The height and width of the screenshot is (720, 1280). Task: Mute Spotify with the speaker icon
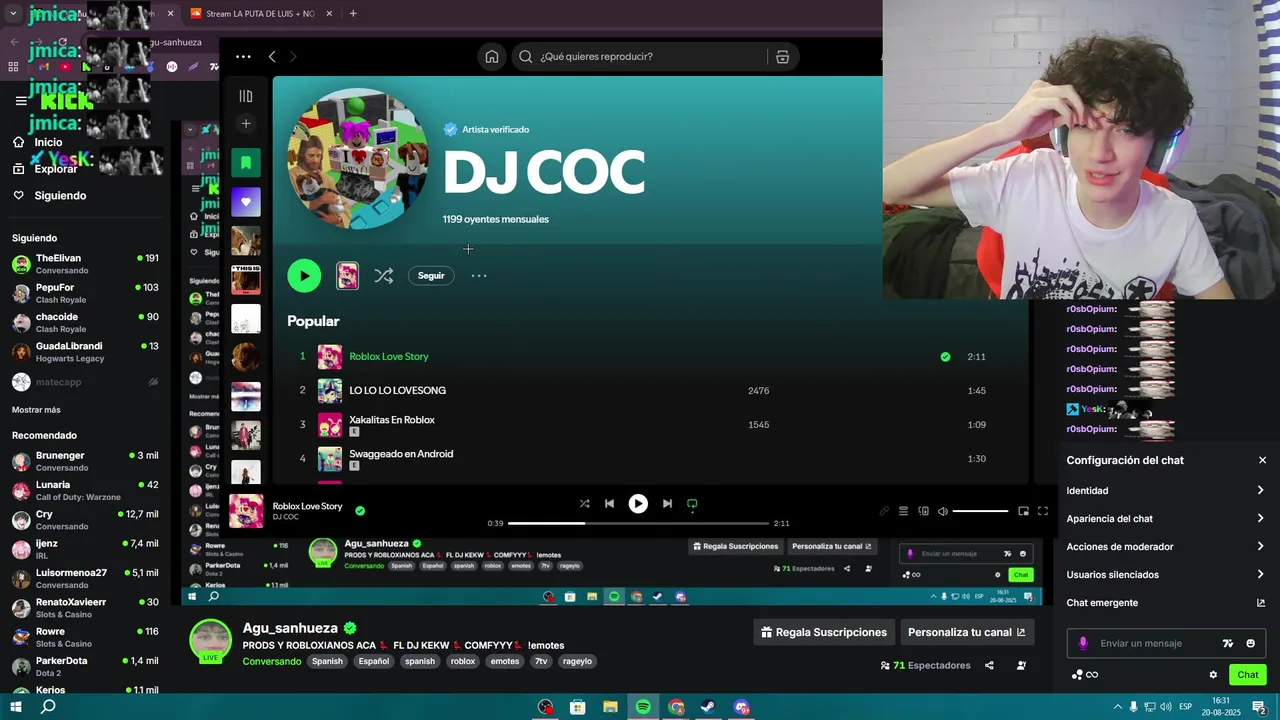[942, 511]
